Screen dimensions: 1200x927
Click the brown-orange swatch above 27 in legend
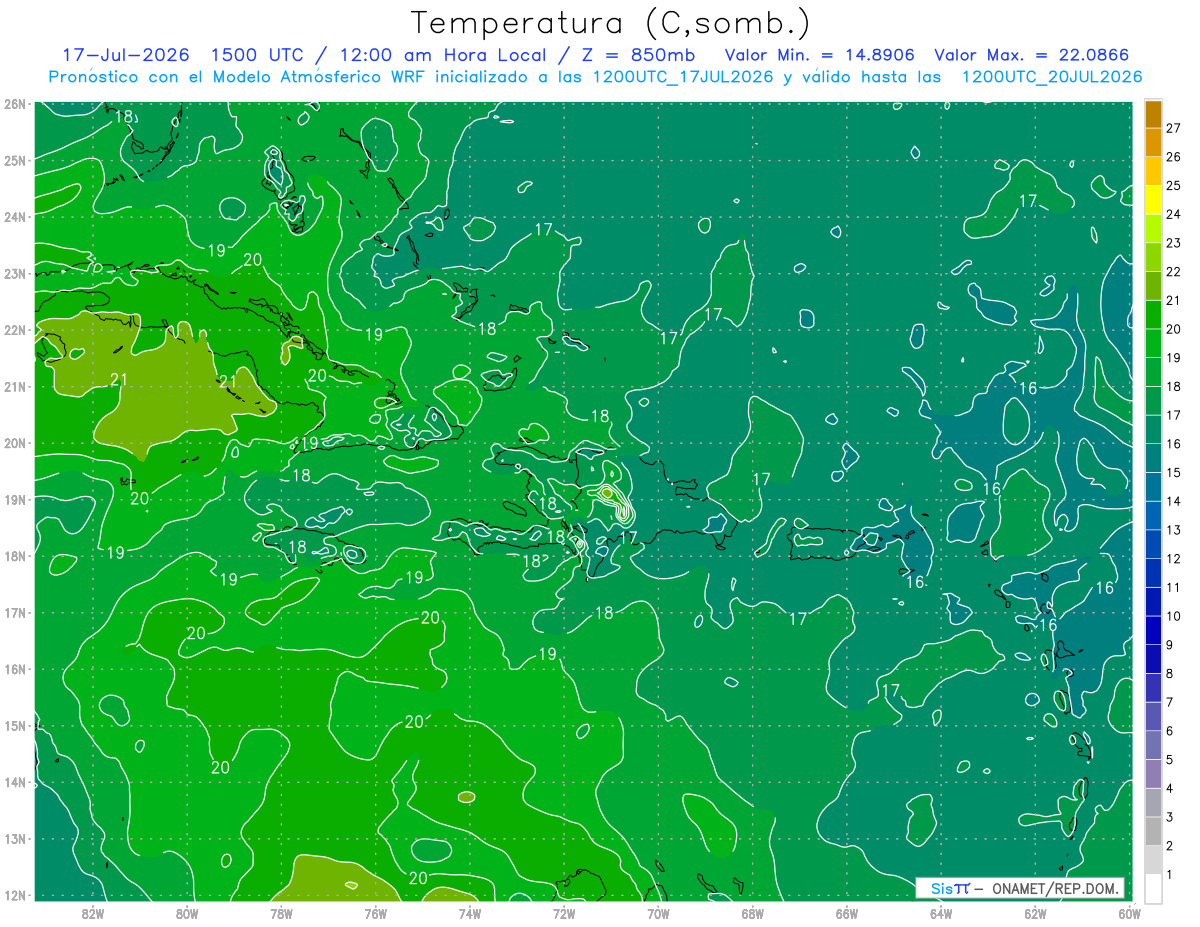1153,114
